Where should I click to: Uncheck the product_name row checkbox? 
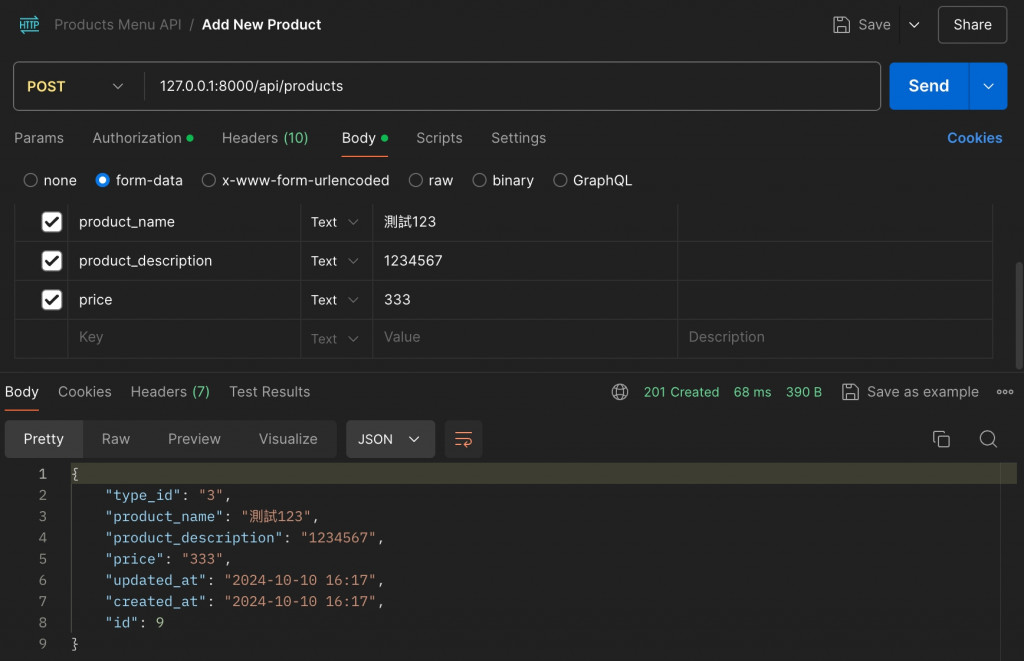coord(52,222)
